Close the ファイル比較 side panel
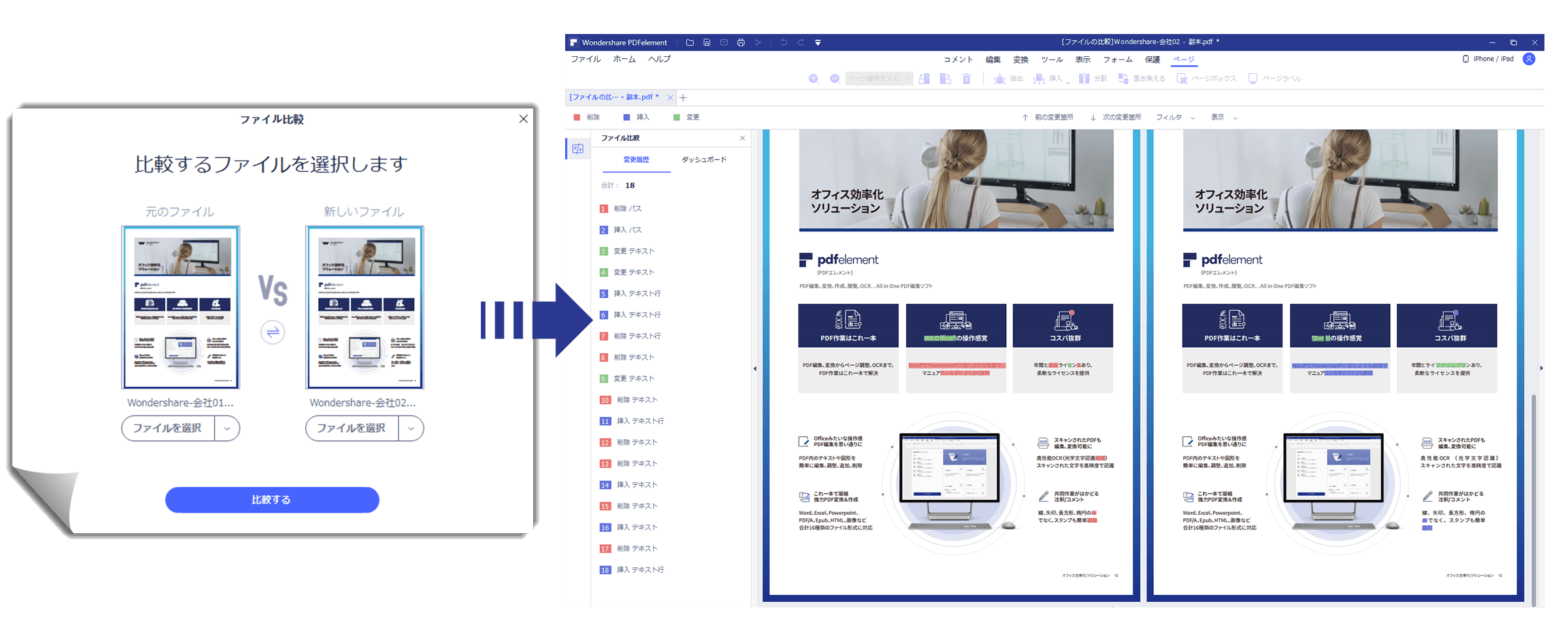The width and height of the screenshot is (1568, 641). [742, 138]
